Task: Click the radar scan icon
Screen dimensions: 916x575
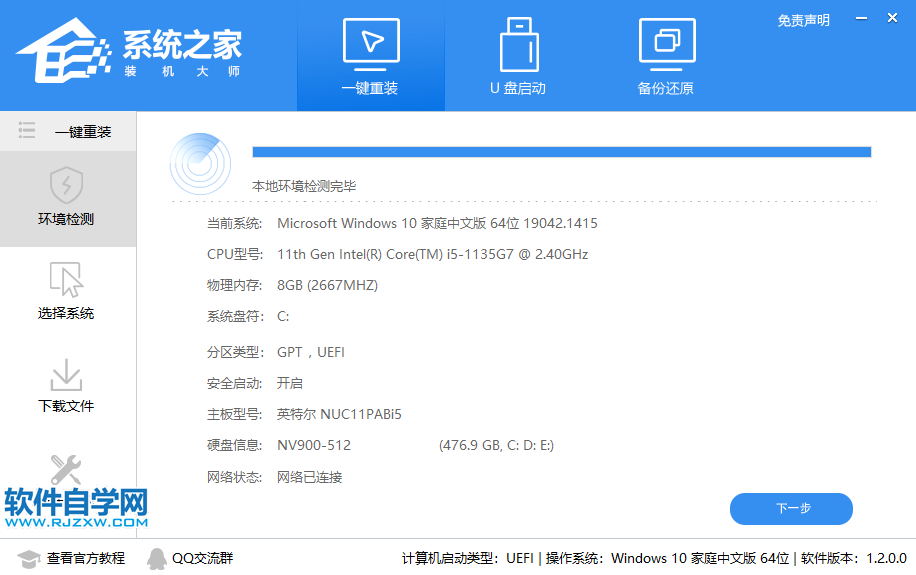Action: (x=200, y=164)
